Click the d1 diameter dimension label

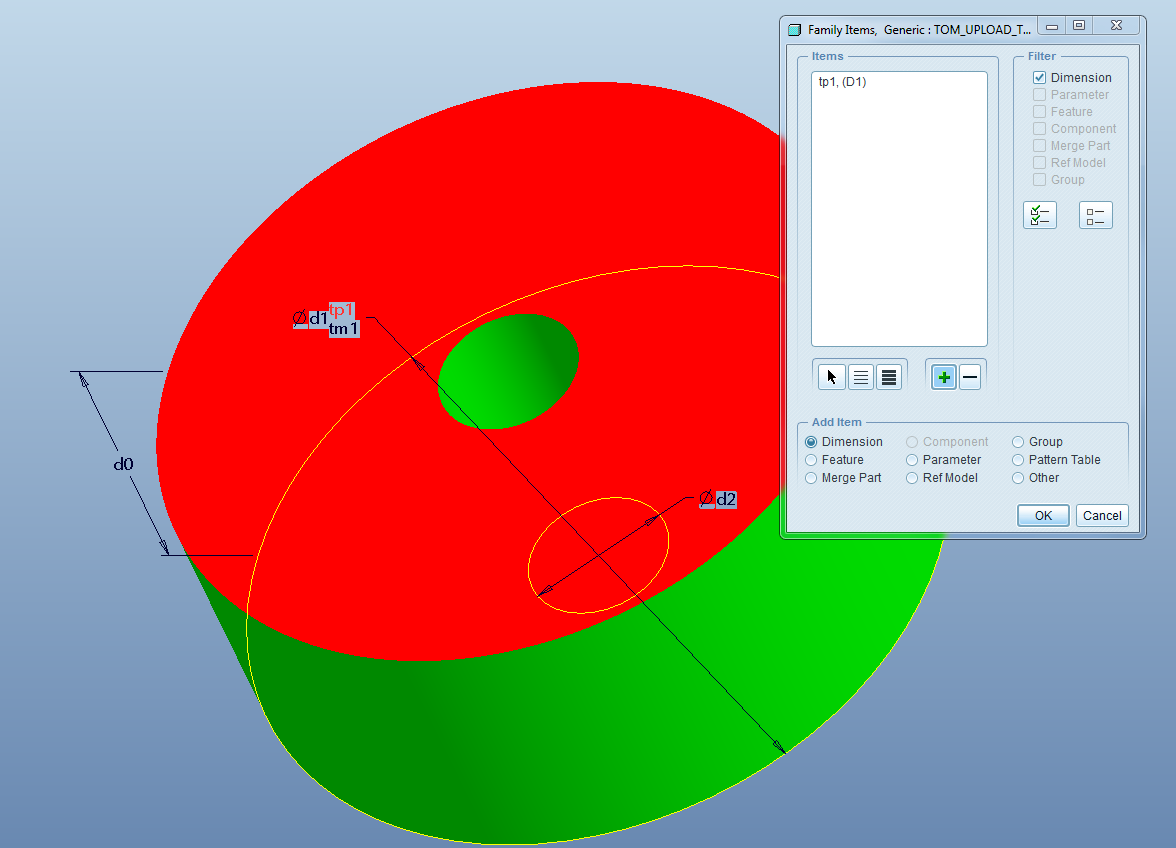(x=310, y=319)
